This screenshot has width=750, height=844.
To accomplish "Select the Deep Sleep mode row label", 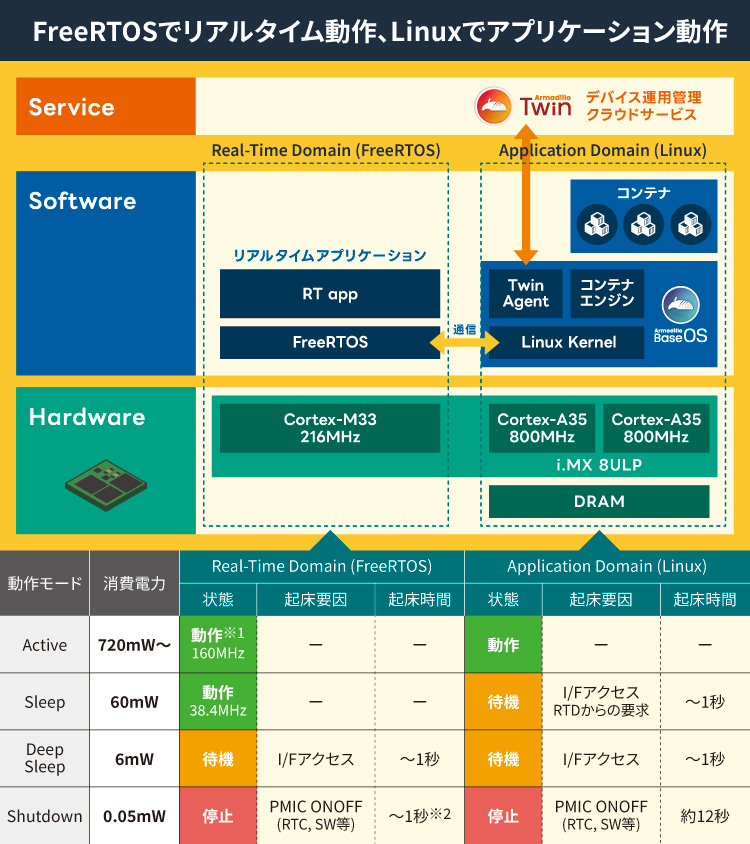I will tap(45, 758).
